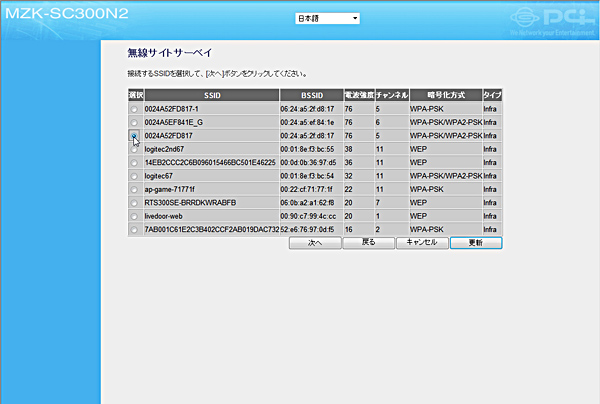Click the SSID column header
600x404 pixels.
click(x=211, y=94)
